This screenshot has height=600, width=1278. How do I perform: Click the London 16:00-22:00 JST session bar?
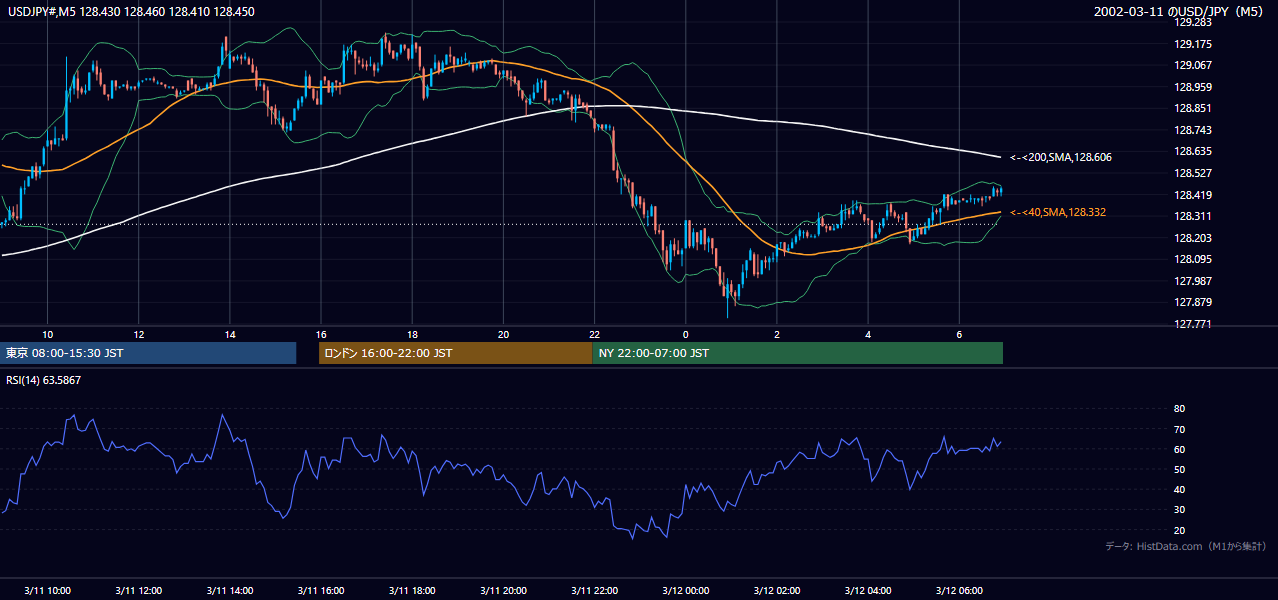click(x=456, y=353)
